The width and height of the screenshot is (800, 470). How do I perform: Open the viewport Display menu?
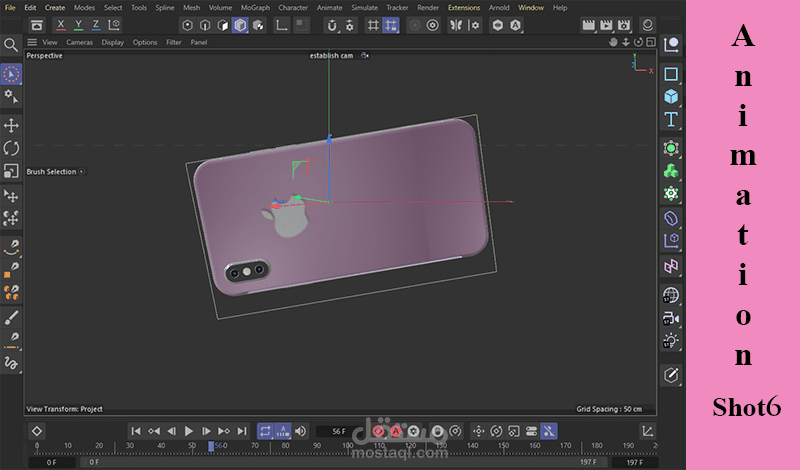[113, 42]
